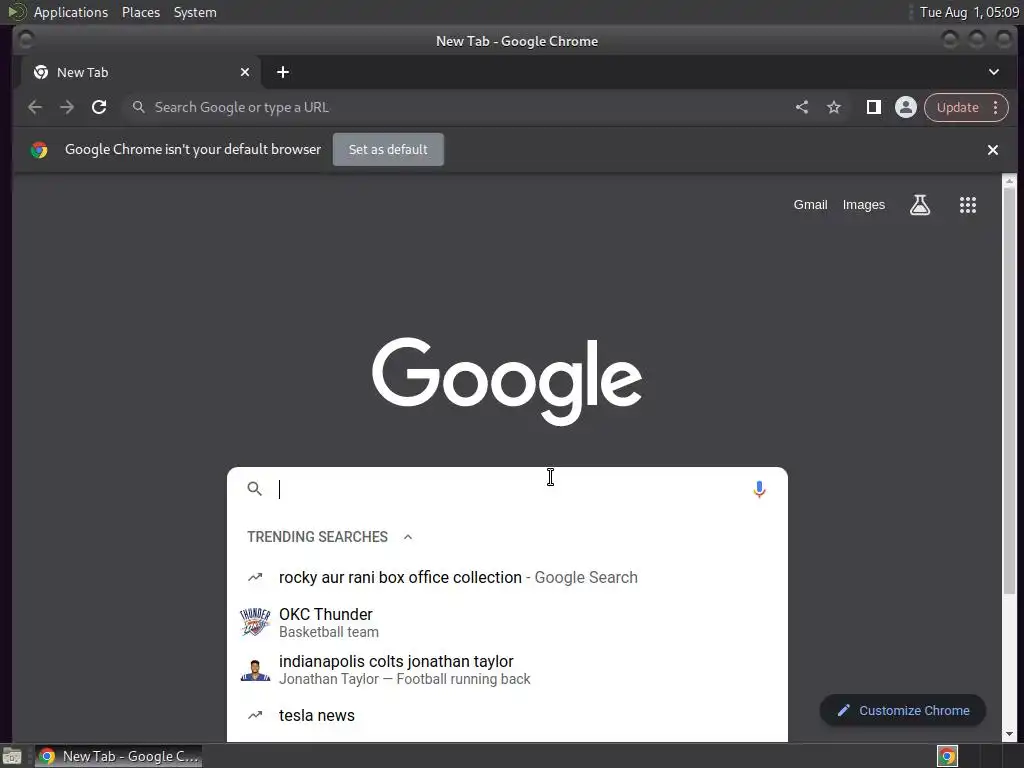
Task: Open the Places menu
Action: tap(141, 12)
